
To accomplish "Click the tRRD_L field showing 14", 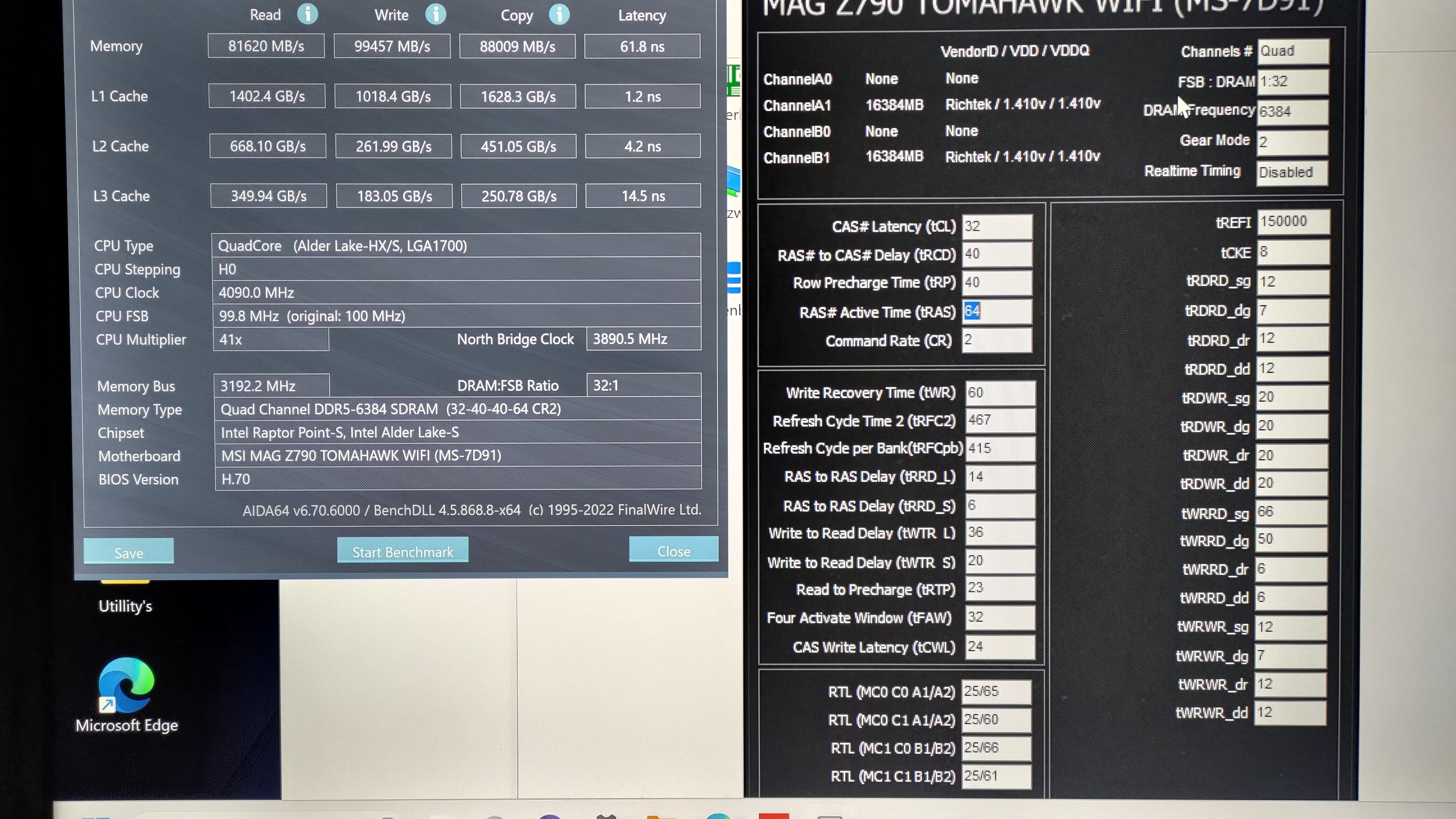I will pos(1000,477).
